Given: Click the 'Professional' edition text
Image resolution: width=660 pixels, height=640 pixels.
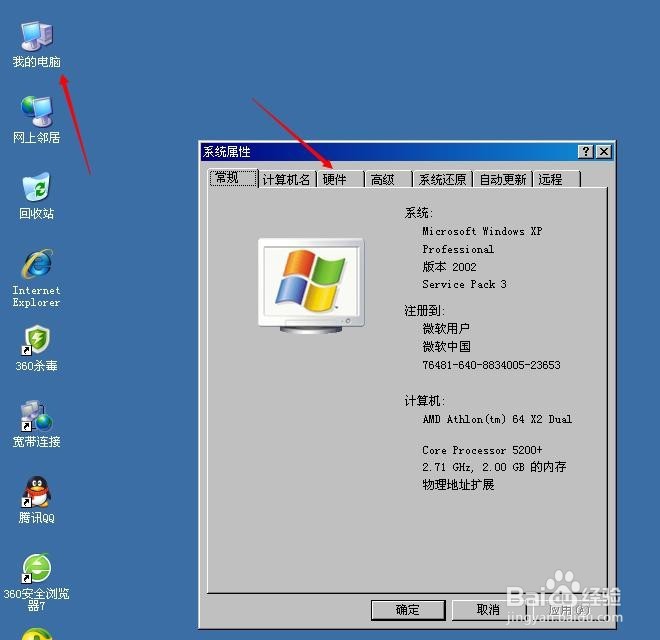Looking at the screenshot, I should click(458, 249).
